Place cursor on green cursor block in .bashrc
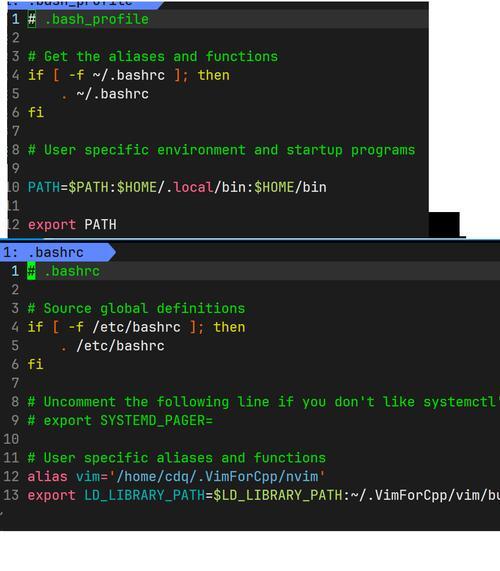 pyautogui.click(x=32, y=271)
